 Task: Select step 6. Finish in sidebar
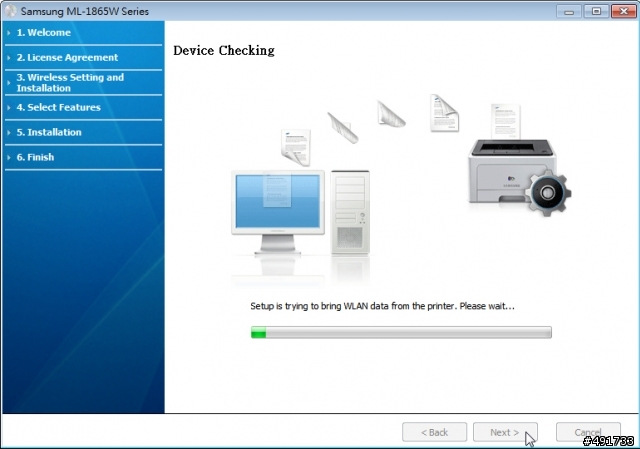coord(35,157)
